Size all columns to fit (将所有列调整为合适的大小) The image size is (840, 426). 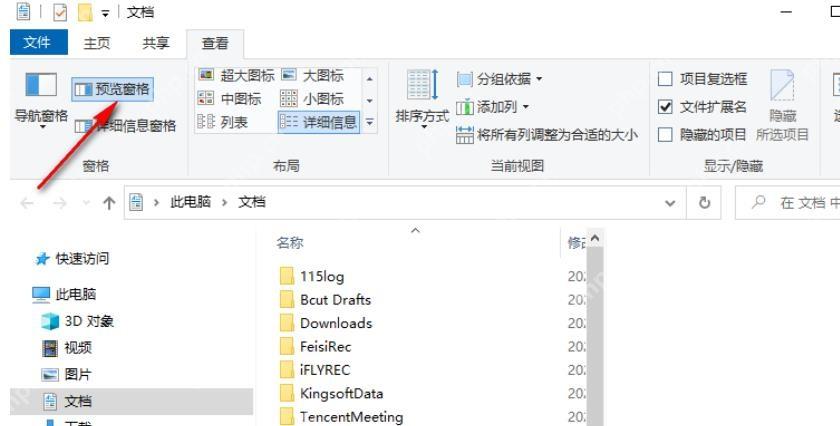pos(547,134)
